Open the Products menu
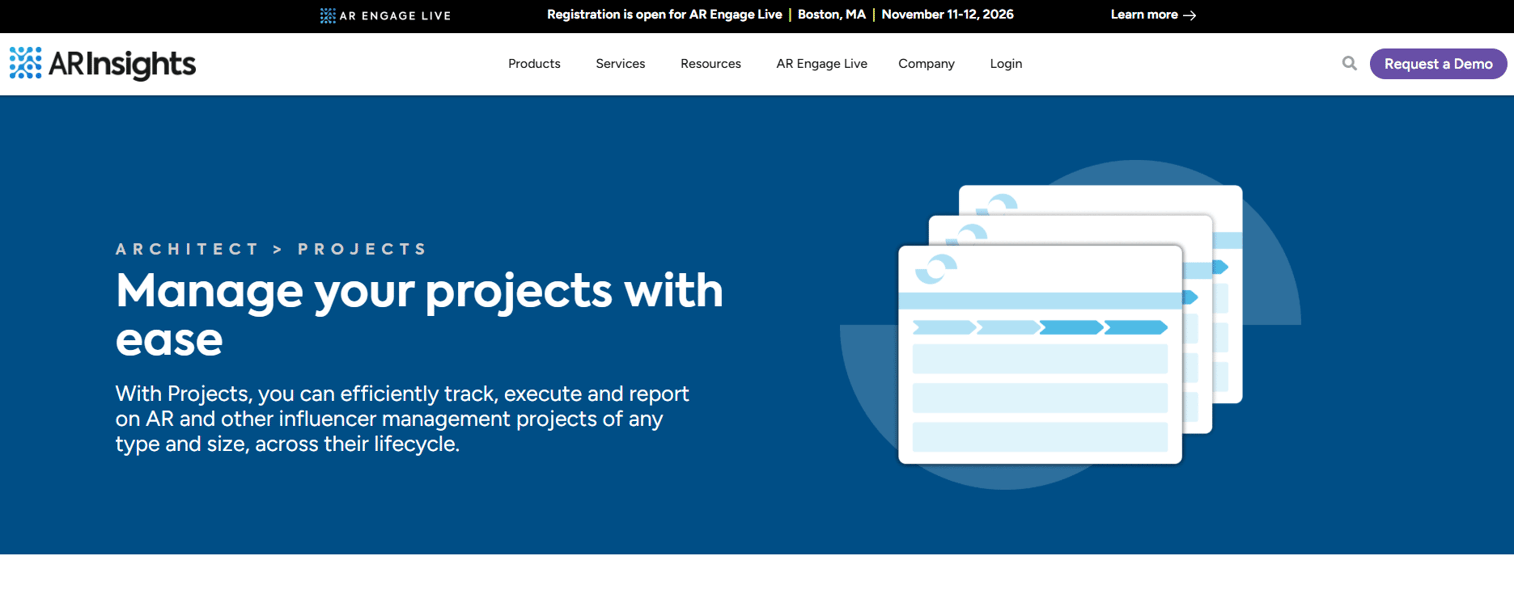The width and height of the screenshot is (1514, 615). click(x=534, y=63)
